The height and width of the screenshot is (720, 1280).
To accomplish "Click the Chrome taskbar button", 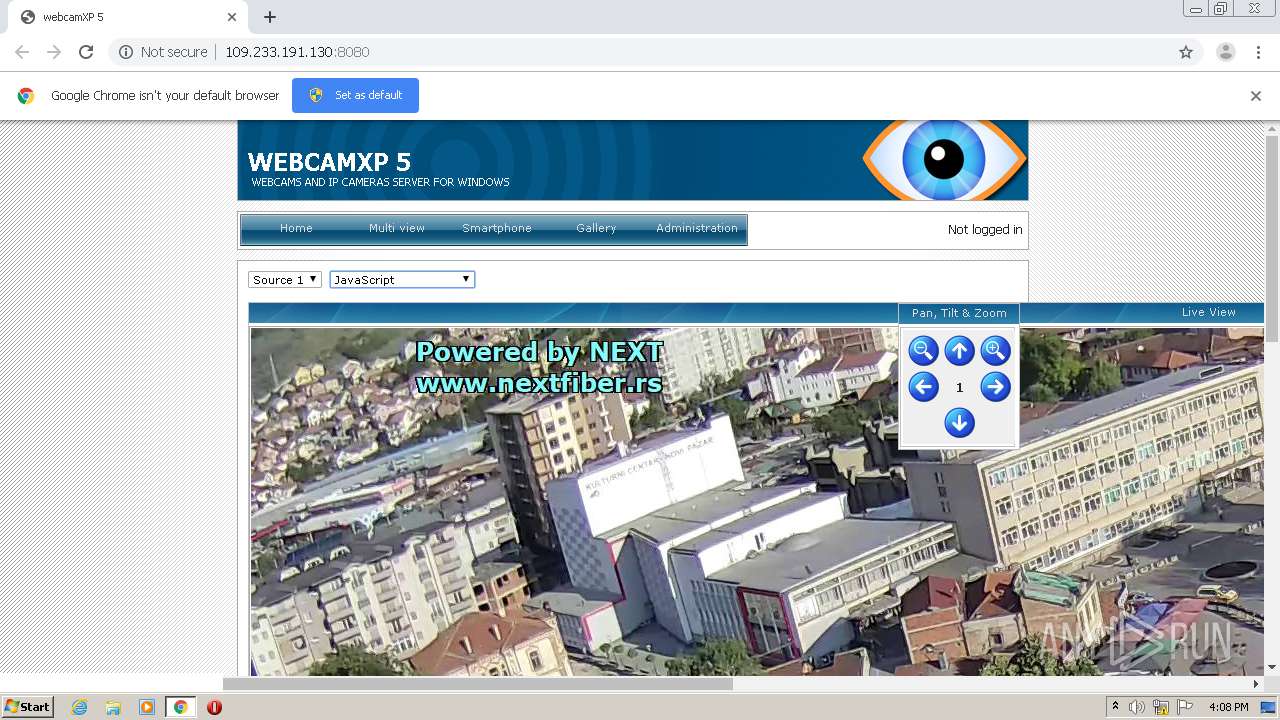I will coord(180,707).
